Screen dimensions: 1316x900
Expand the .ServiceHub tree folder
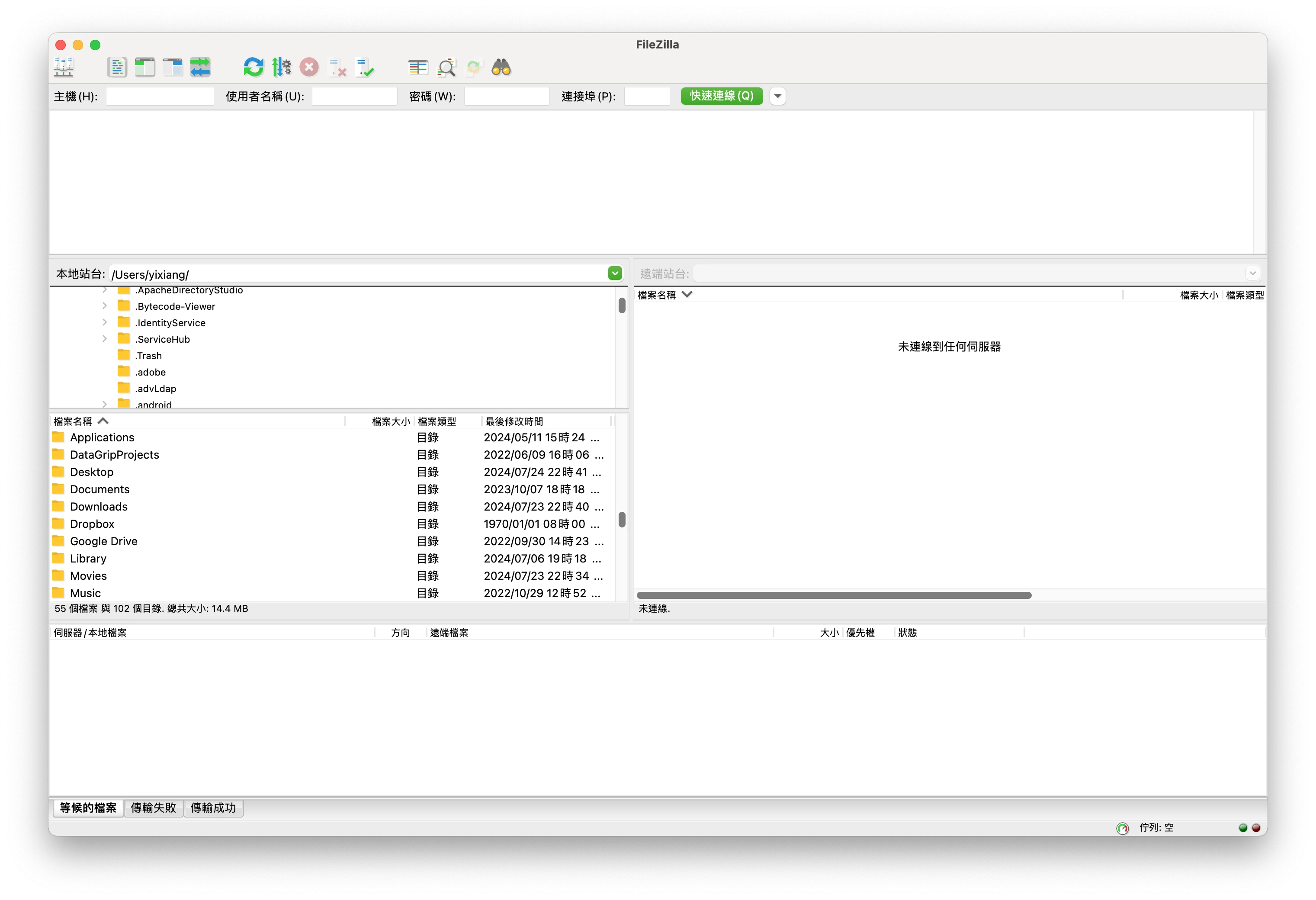[x=105, y=339]
